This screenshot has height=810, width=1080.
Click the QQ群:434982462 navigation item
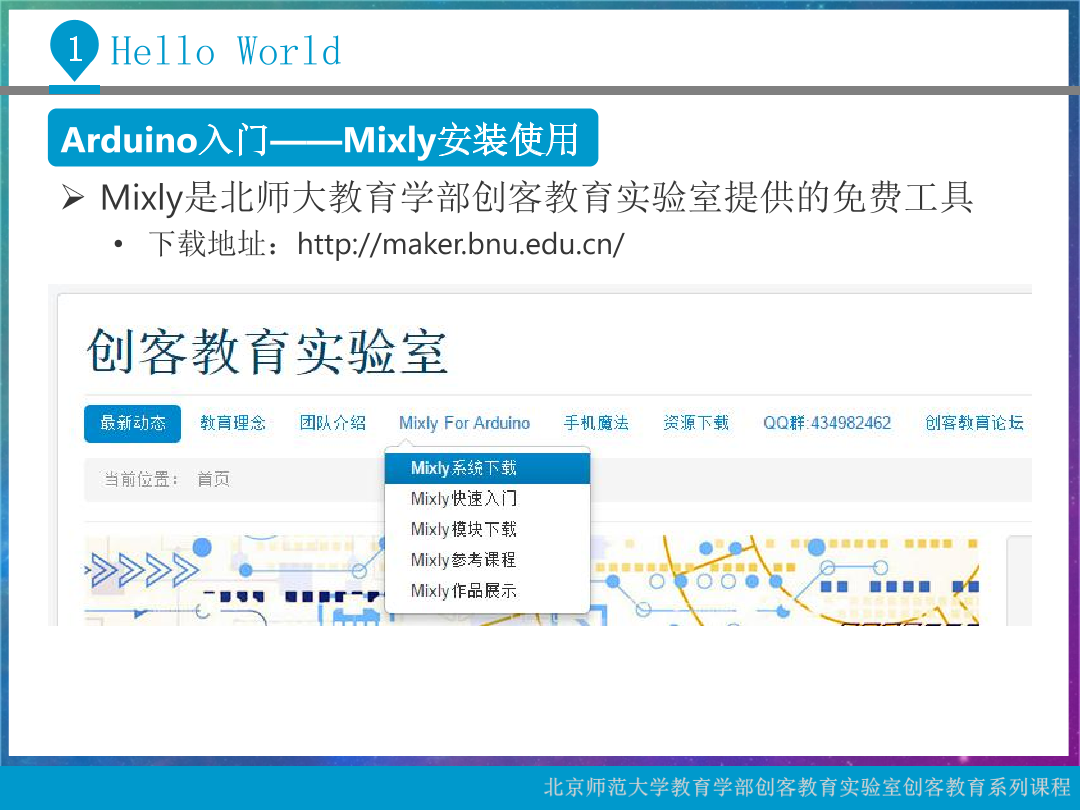click(x=827, y=423)
